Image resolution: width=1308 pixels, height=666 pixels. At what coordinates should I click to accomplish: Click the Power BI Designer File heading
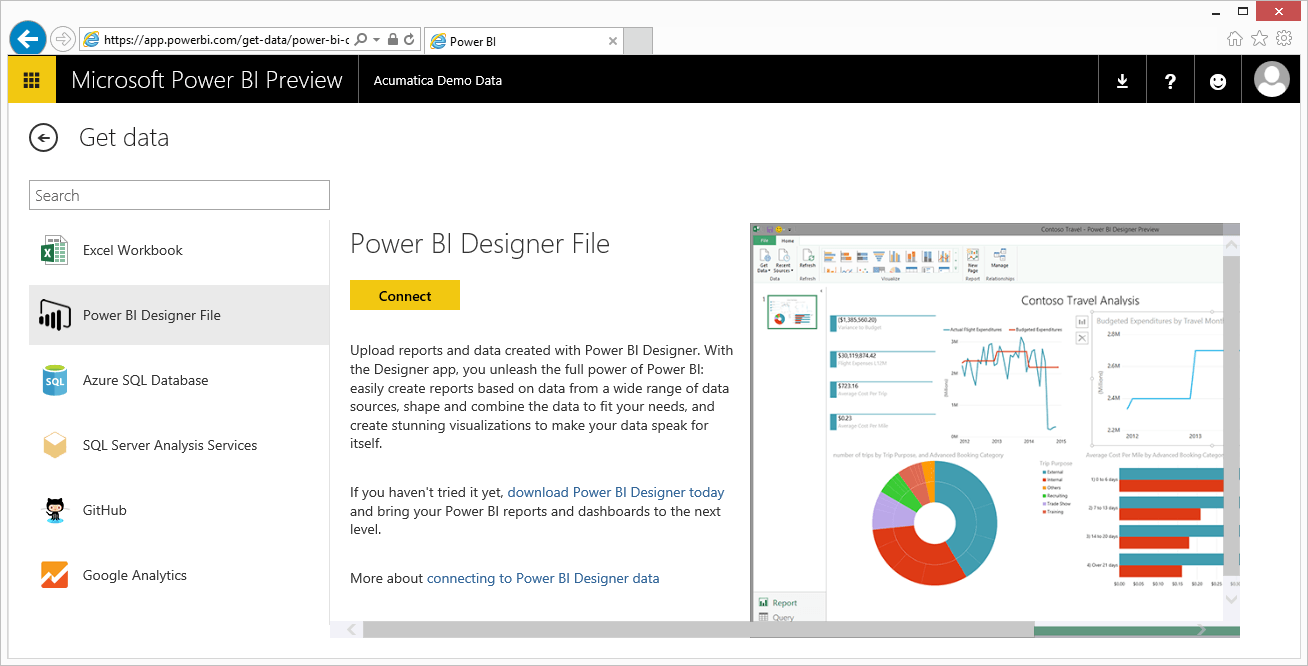480,244
